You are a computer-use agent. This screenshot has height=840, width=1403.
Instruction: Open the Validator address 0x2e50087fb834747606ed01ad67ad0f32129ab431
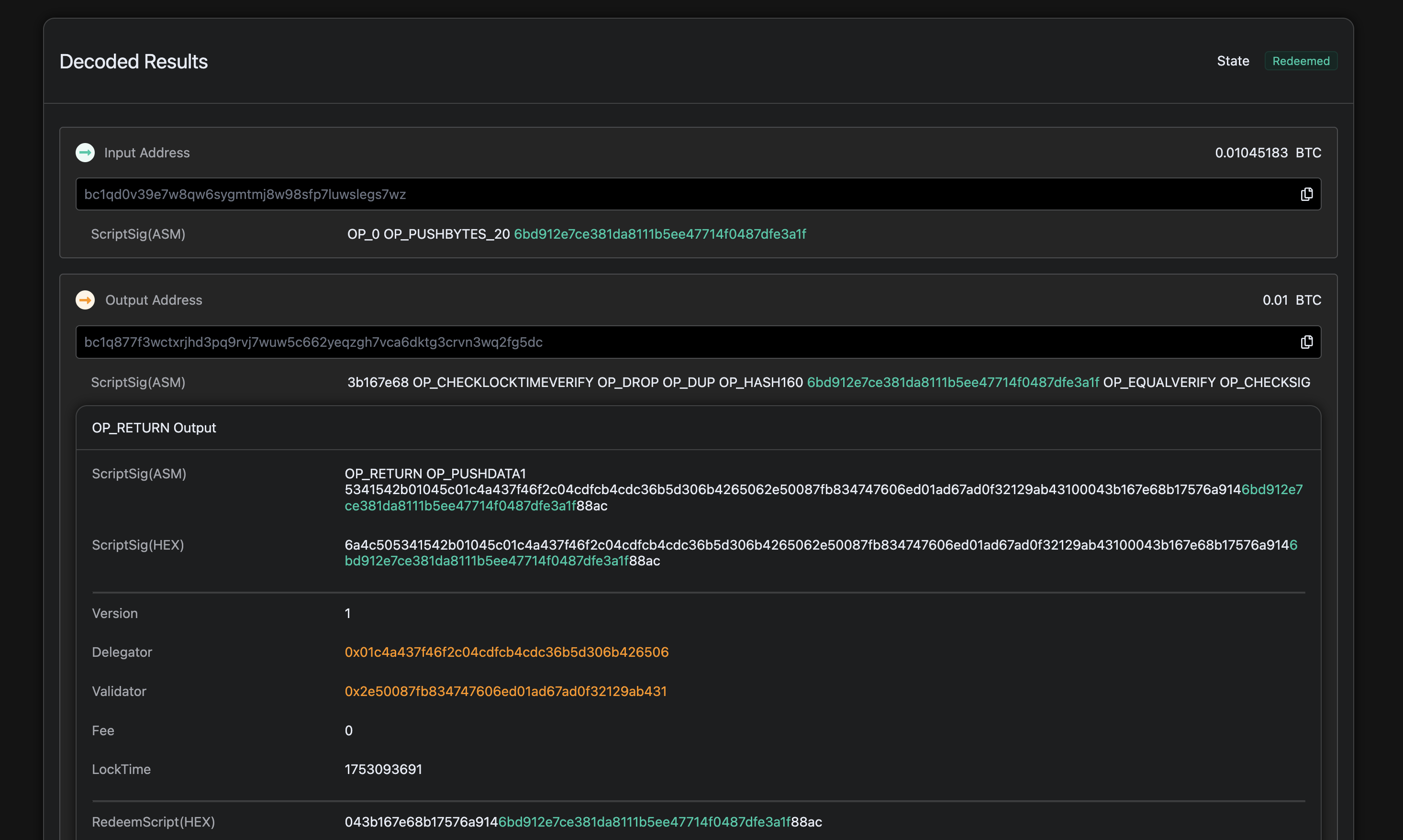506,691
